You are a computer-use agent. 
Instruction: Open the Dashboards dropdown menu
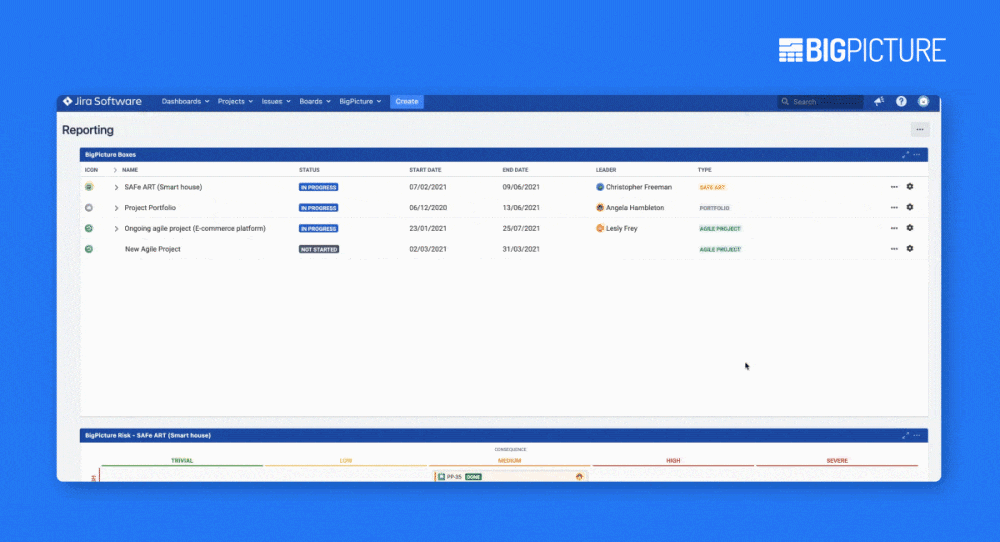185,101
